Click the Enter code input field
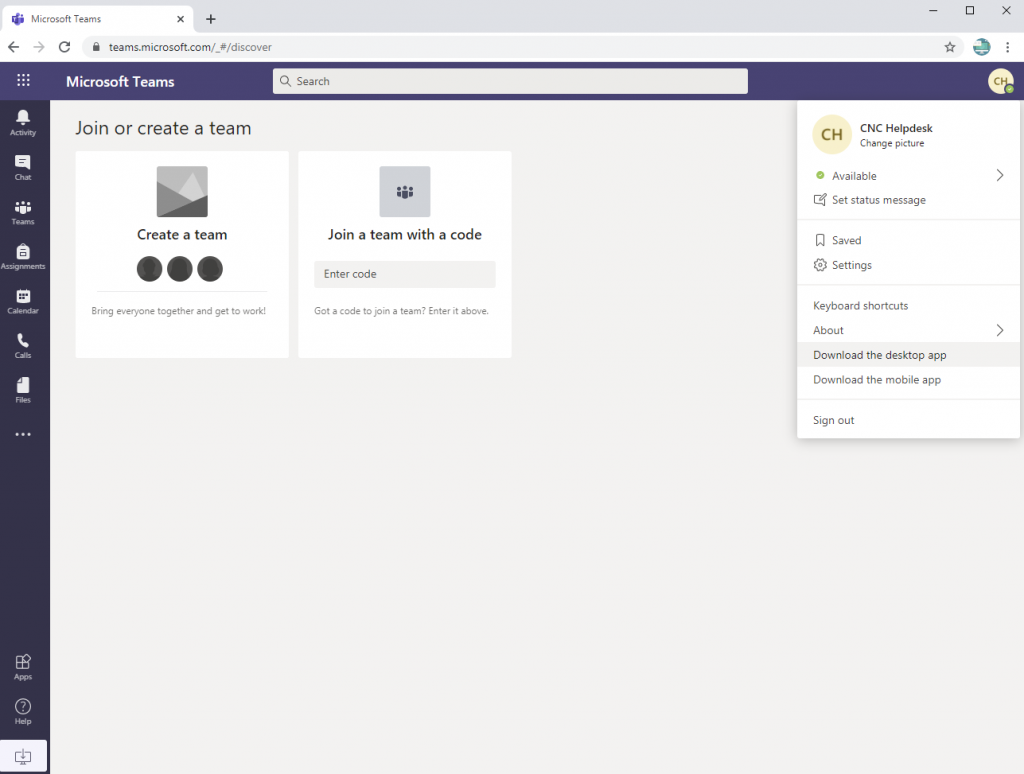Screen dimensions: 1024x774 click(404, 274)
